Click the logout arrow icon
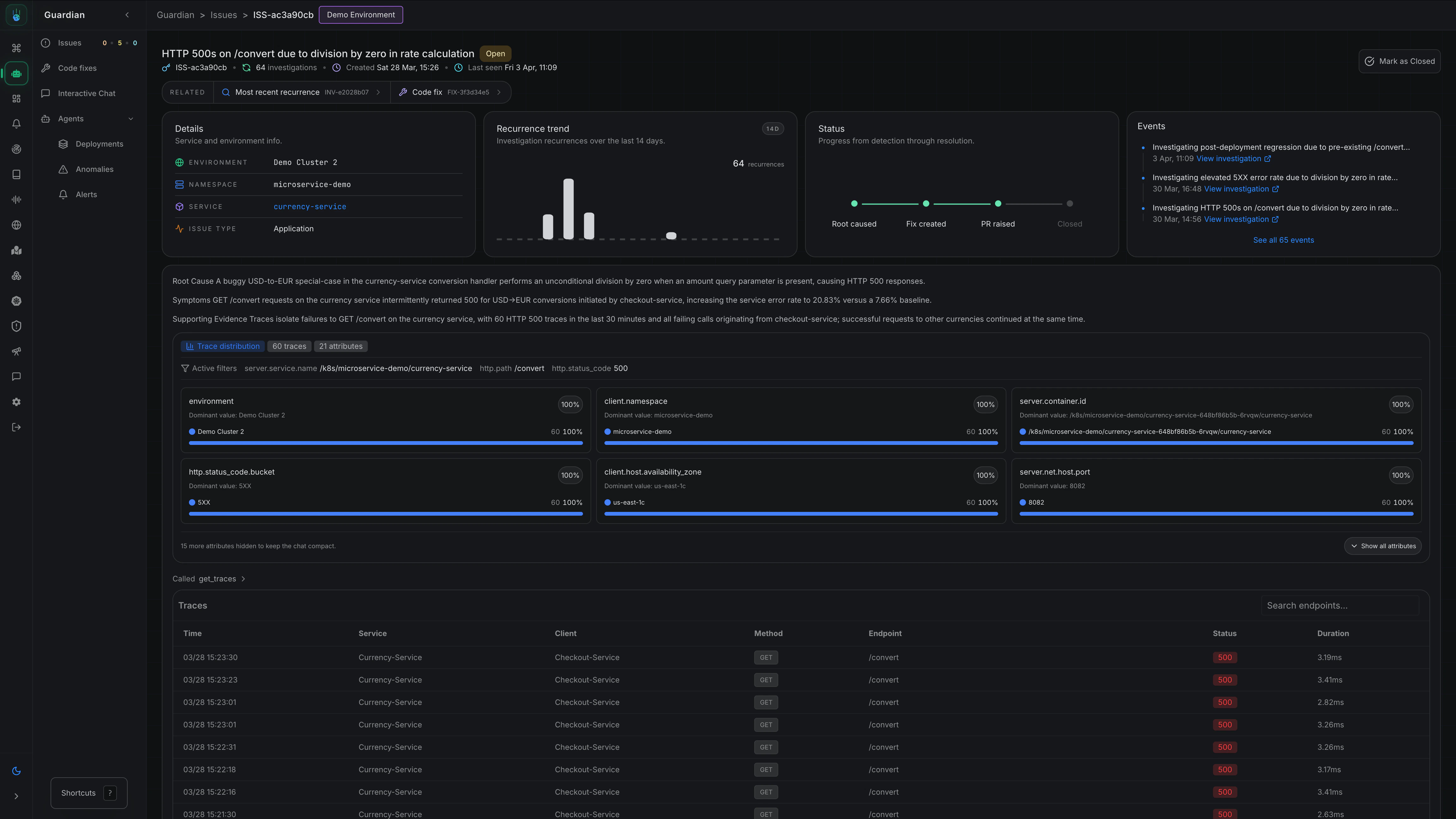1456x819 pixels. pyautogui.click(x=16, y=427)
